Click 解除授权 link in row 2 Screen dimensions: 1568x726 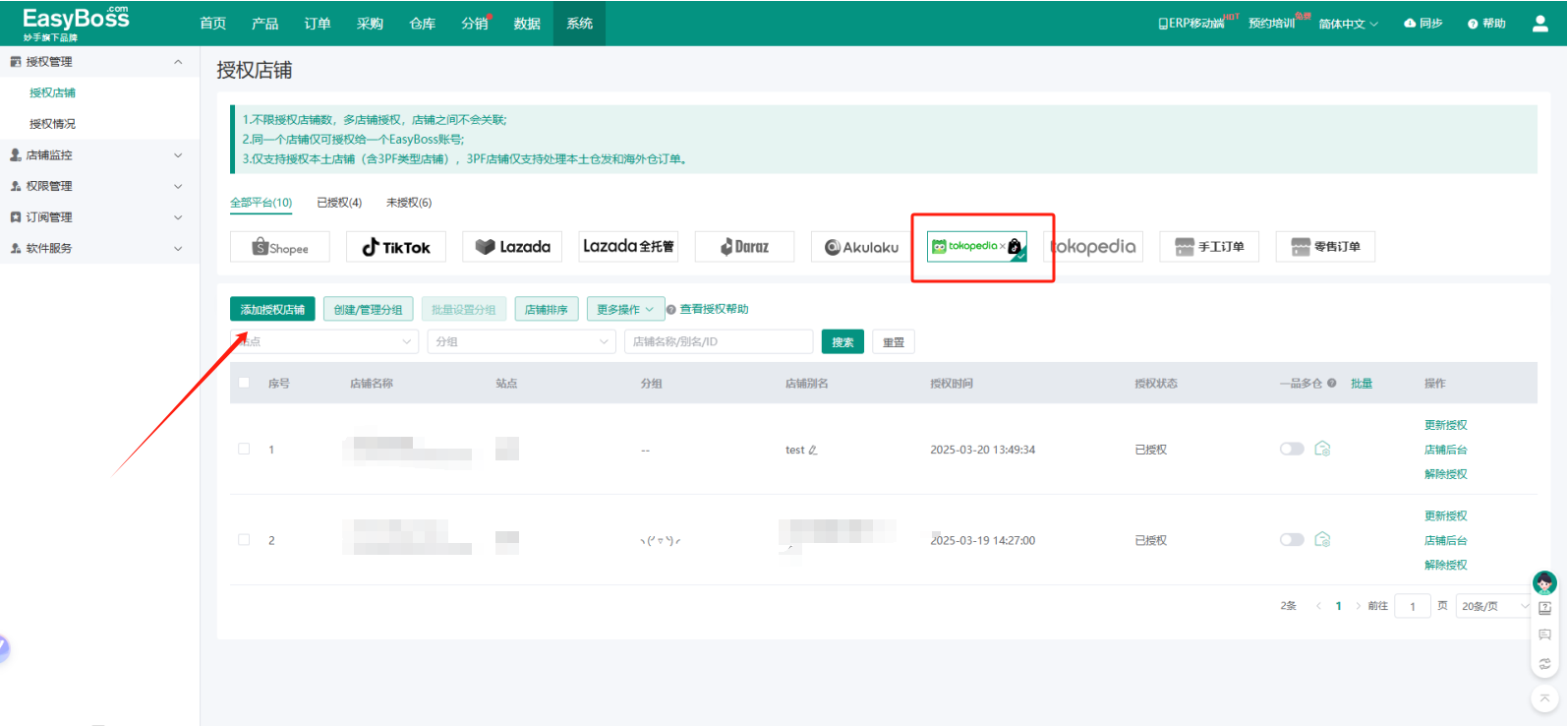tap(1446, 565)
